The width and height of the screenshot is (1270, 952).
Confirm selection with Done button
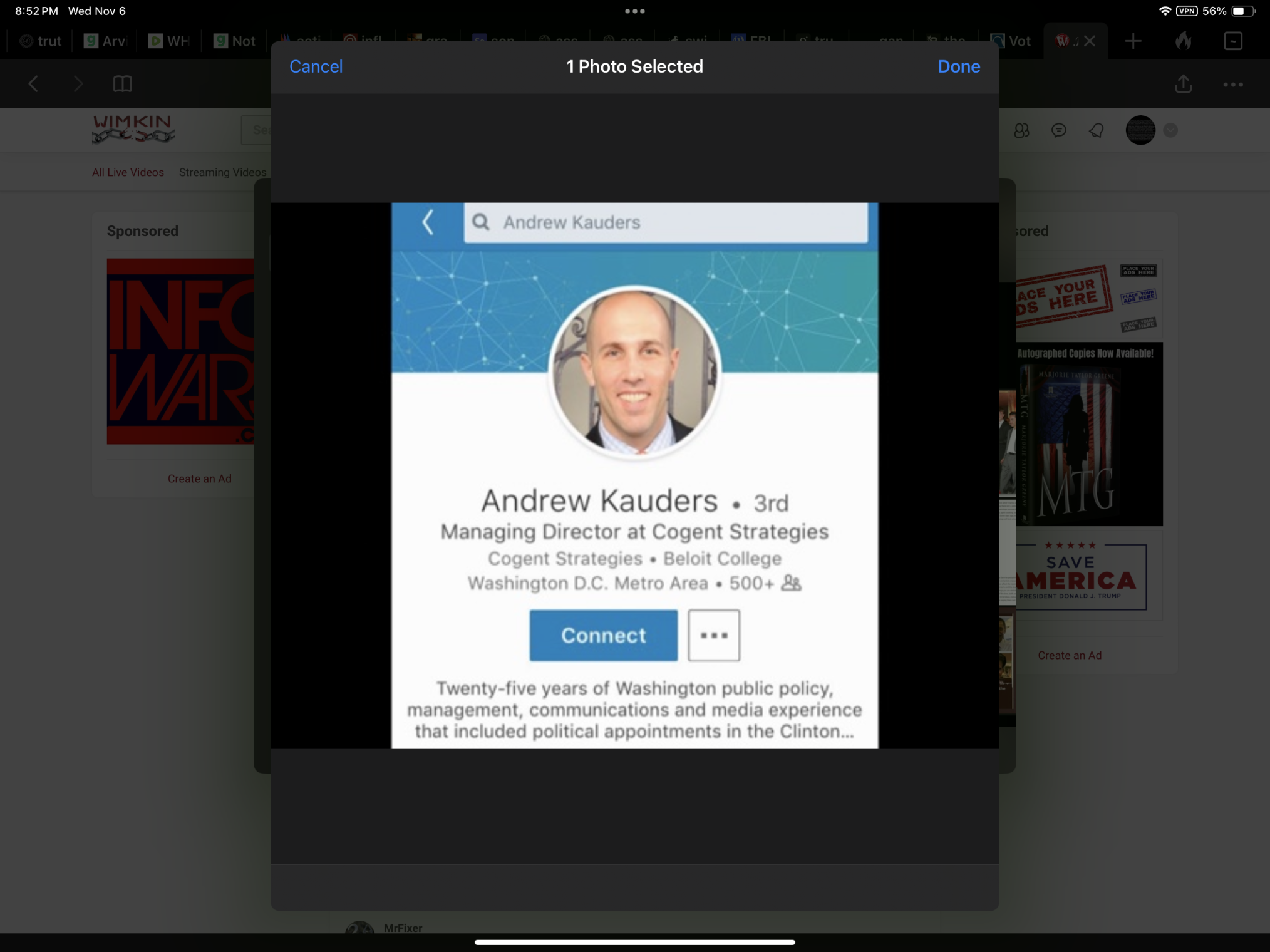pos(958,66)
